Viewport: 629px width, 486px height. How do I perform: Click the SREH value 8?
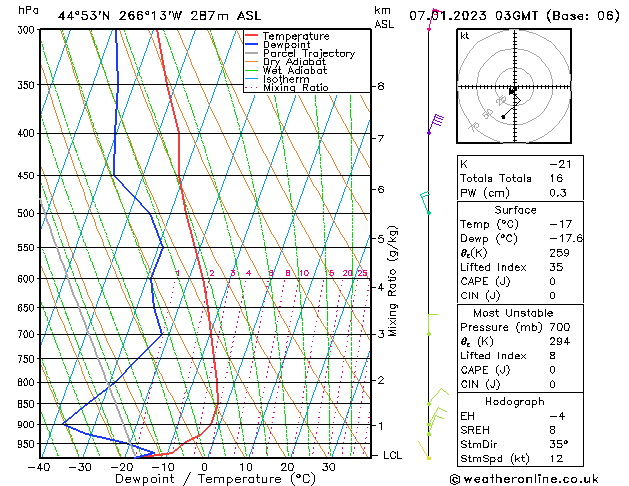[x=553, y=430]
